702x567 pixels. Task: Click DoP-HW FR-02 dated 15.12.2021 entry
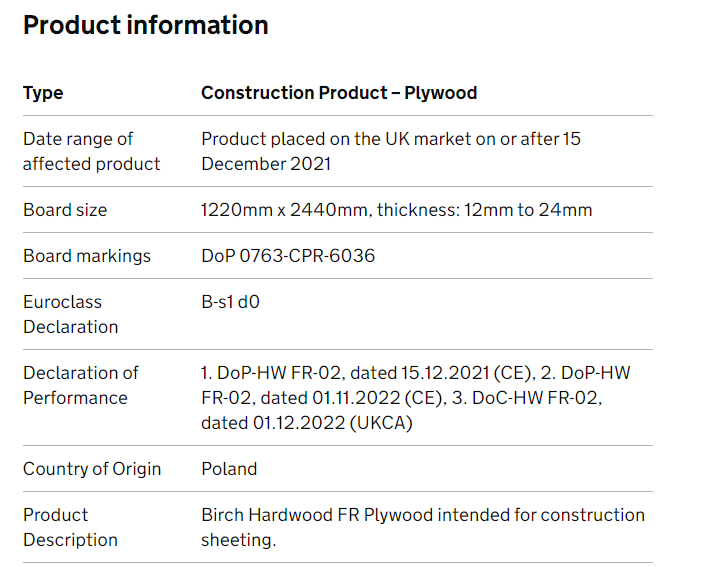367,373
